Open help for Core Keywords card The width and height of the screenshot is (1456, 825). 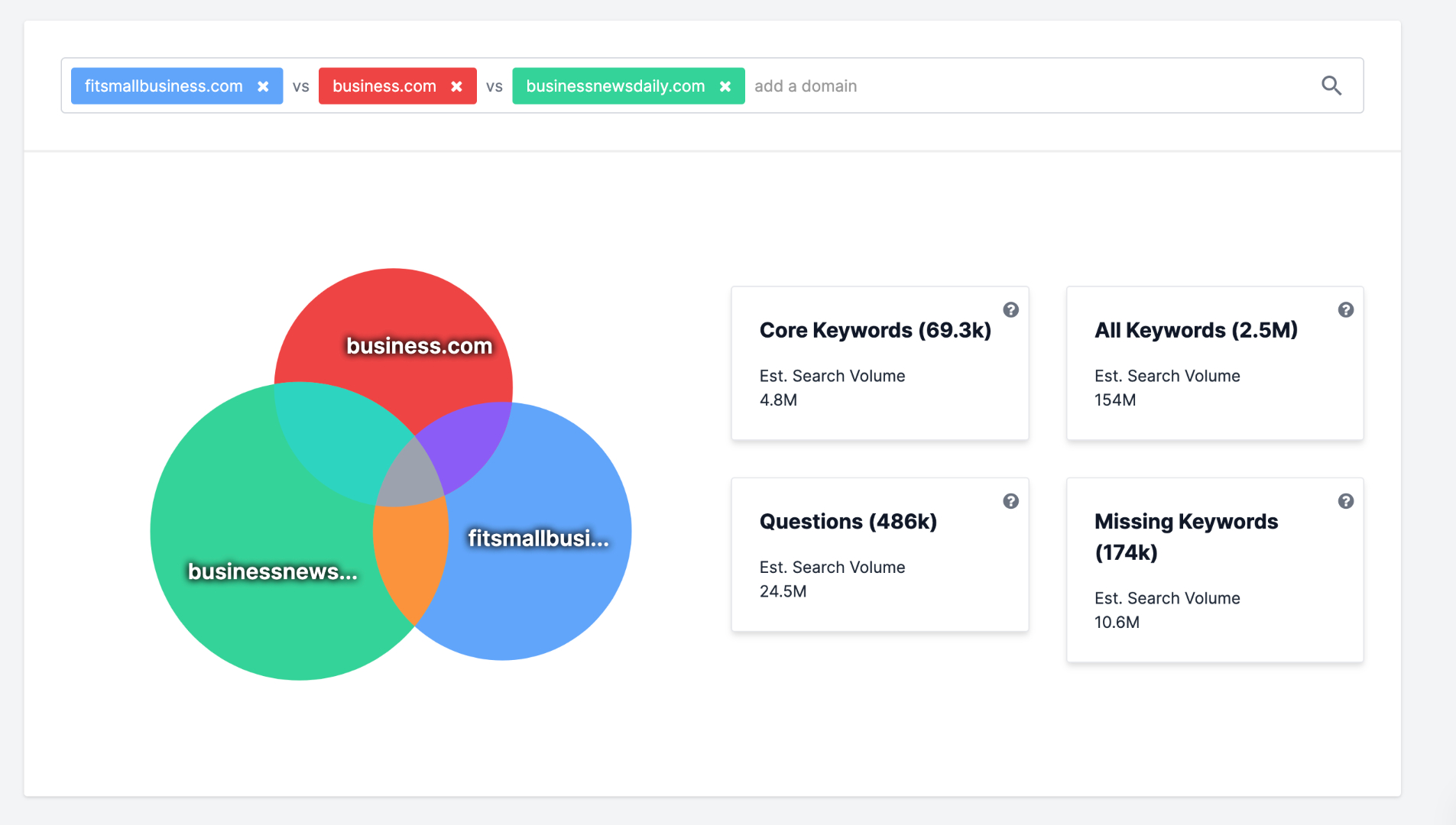[1010, 309]
